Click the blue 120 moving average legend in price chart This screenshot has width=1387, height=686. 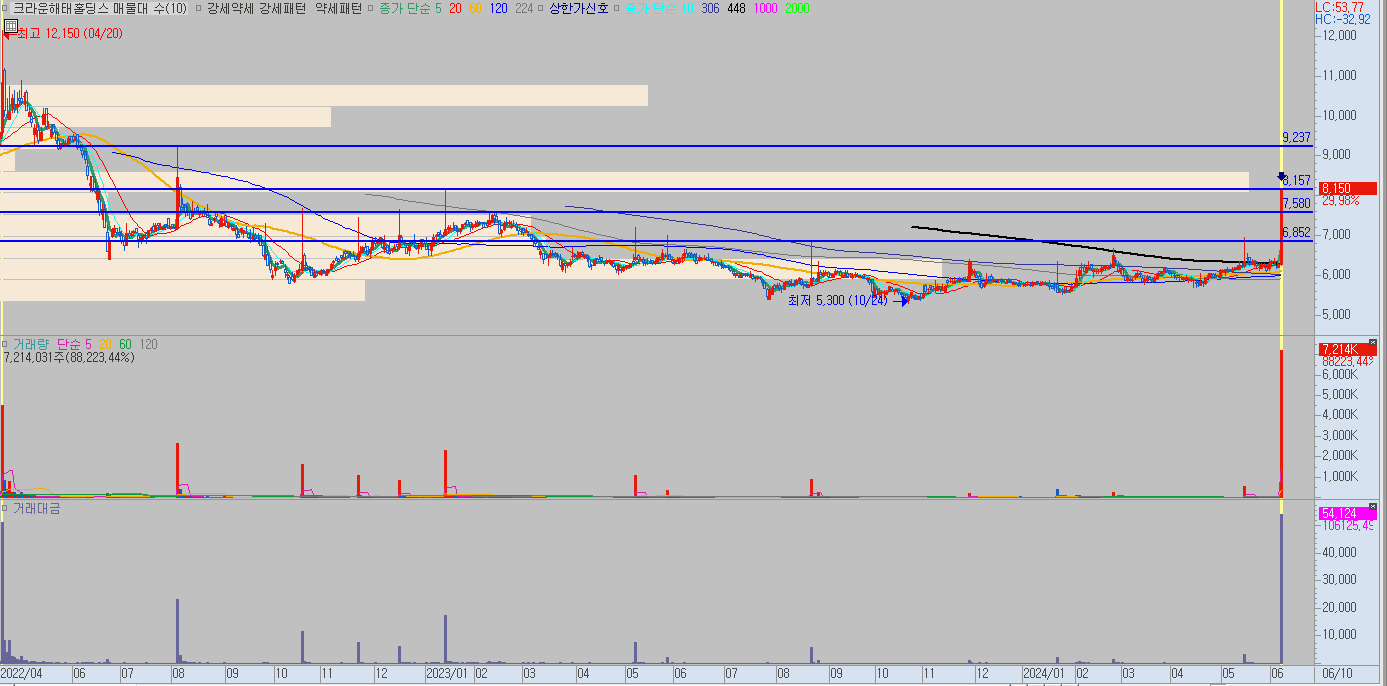[x=499, y=8]
